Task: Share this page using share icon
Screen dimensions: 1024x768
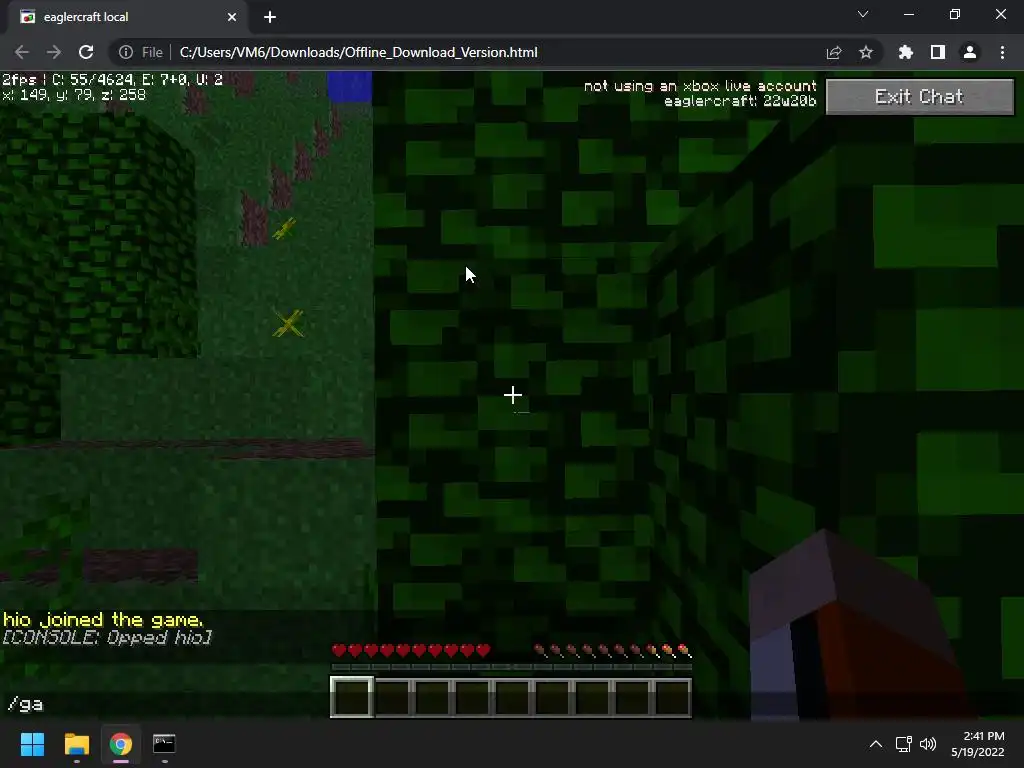Action: (x=834, y=52)
